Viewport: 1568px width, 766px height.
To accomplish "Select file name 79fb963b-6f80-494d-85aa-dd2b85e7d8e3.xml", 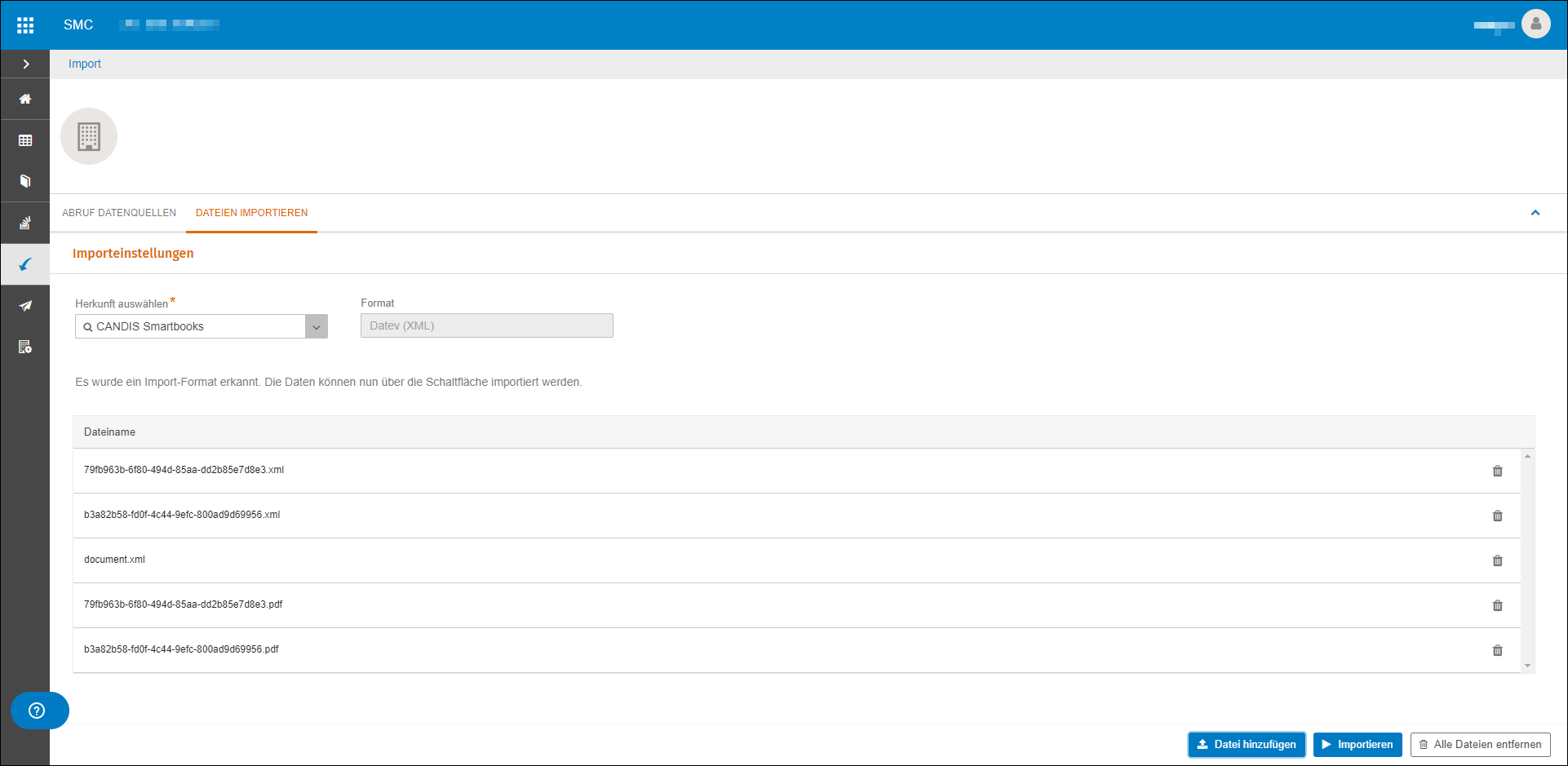I will coord(184,470).
